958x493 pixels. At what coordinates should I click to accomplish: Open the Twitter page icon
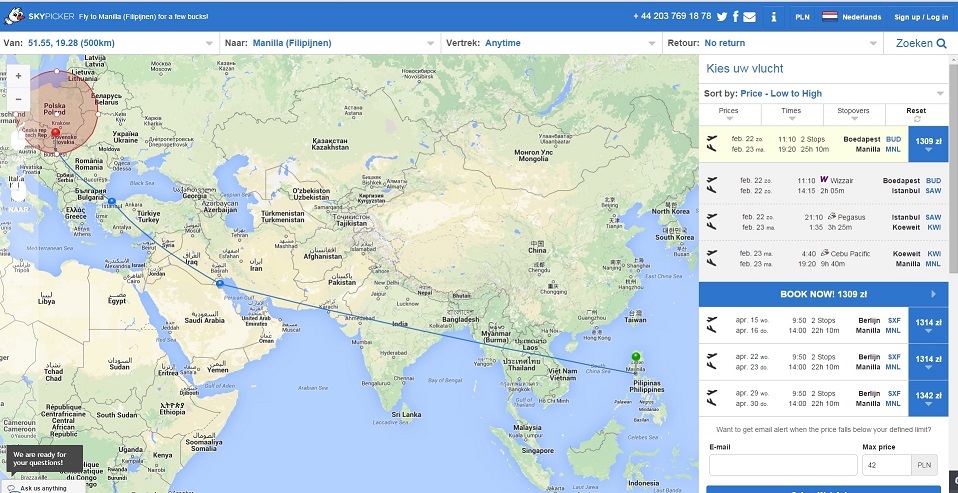pos(722,16)
